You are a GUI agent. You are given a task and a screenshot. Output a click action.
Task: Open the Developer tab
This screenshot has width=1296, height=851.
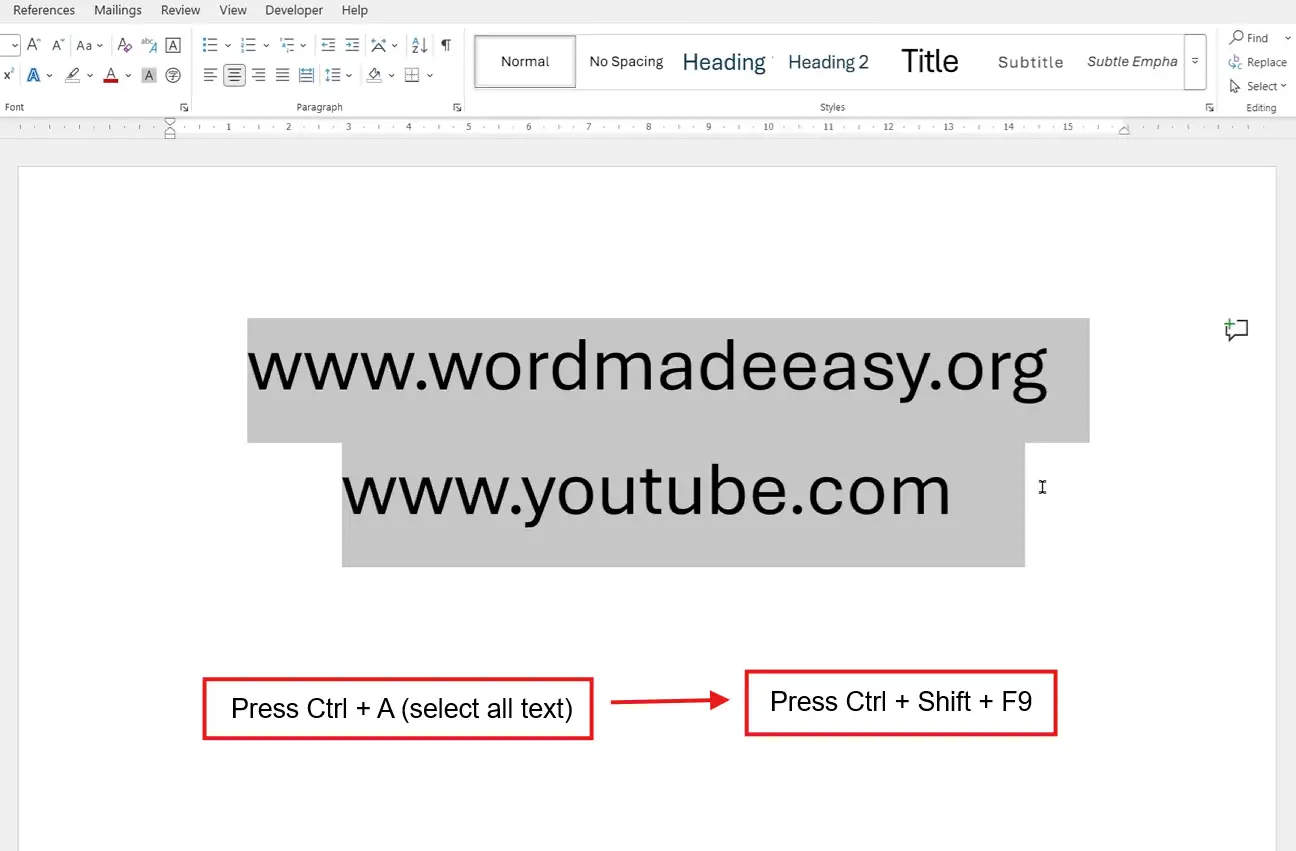tap(294, 10)
